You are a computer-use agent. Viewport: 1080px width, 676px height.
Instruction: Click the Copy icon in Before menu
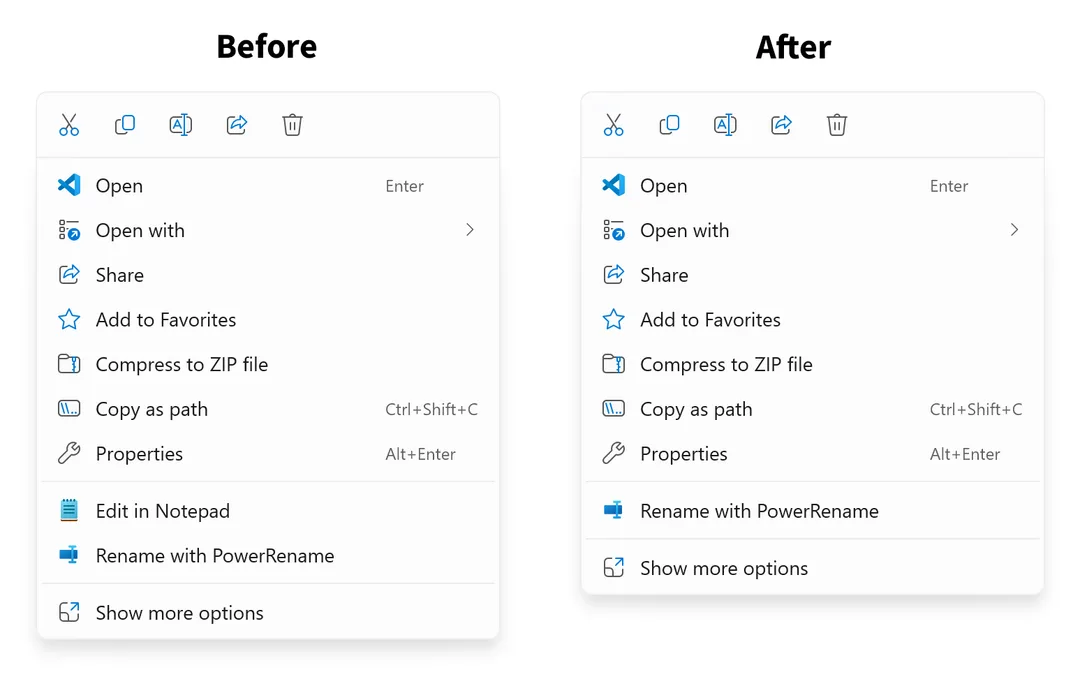(125, 125)
